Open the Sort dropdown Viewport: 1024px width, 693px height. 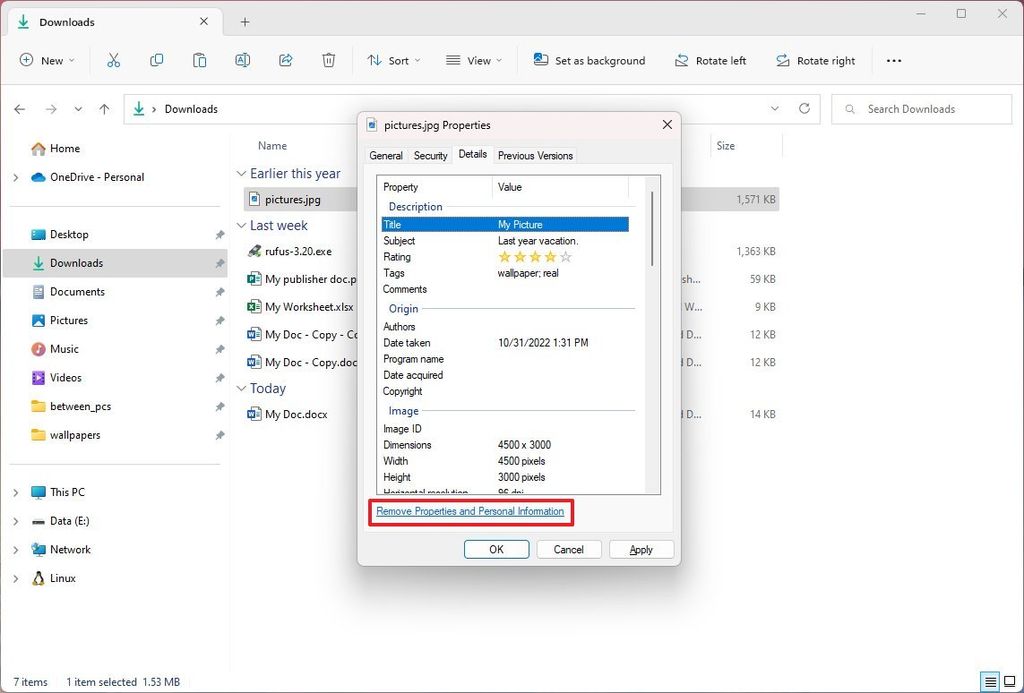pyautogui.click(x=393, y=60)
